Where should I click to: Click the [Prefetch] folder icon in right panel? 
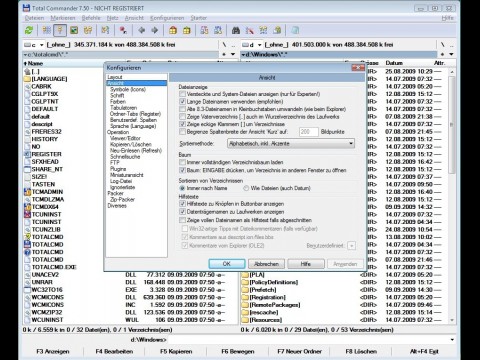click(245, 290)
